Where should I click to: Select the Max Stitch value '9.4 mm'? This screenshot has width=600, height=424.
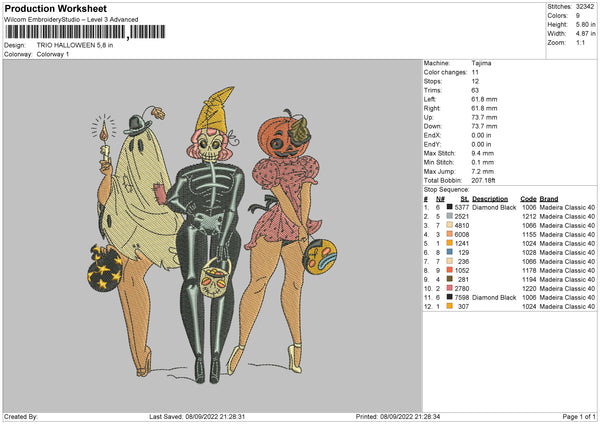482,153
